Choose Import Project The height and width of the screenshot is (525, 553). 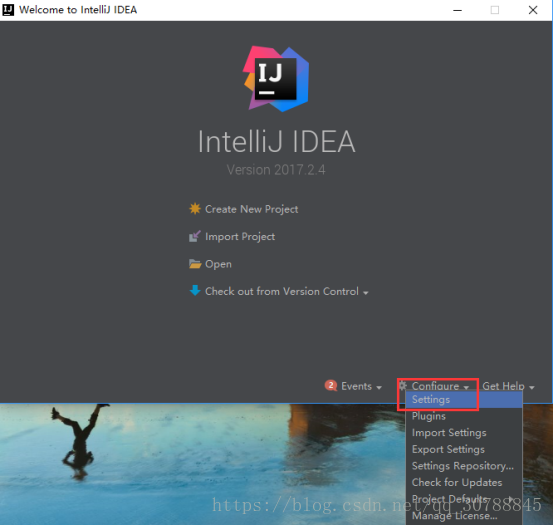pyautogui.click(x=240, y=237)
